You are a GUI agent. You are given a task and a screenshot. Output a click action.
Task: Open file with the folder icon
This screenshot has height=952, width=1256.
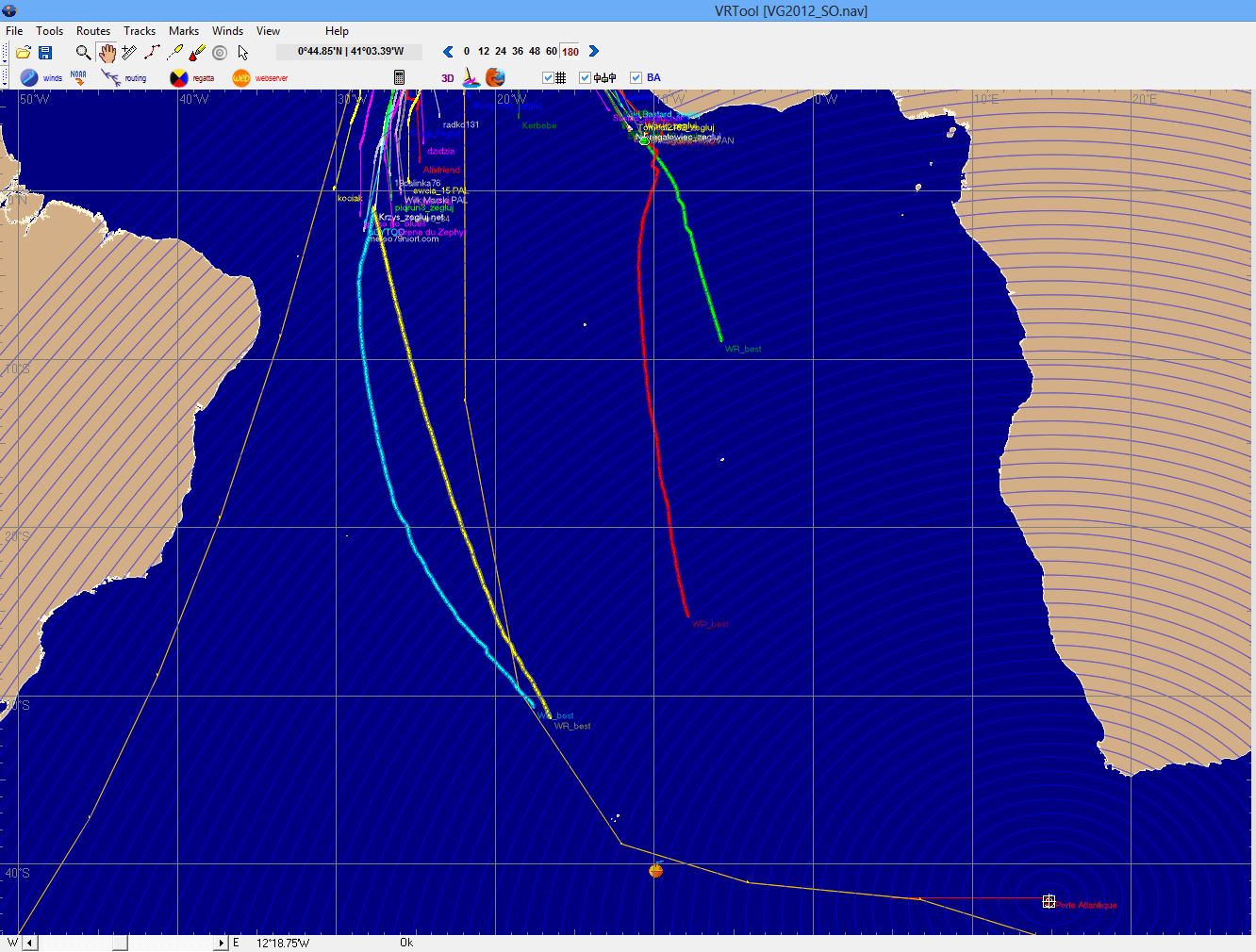point(24,53)
